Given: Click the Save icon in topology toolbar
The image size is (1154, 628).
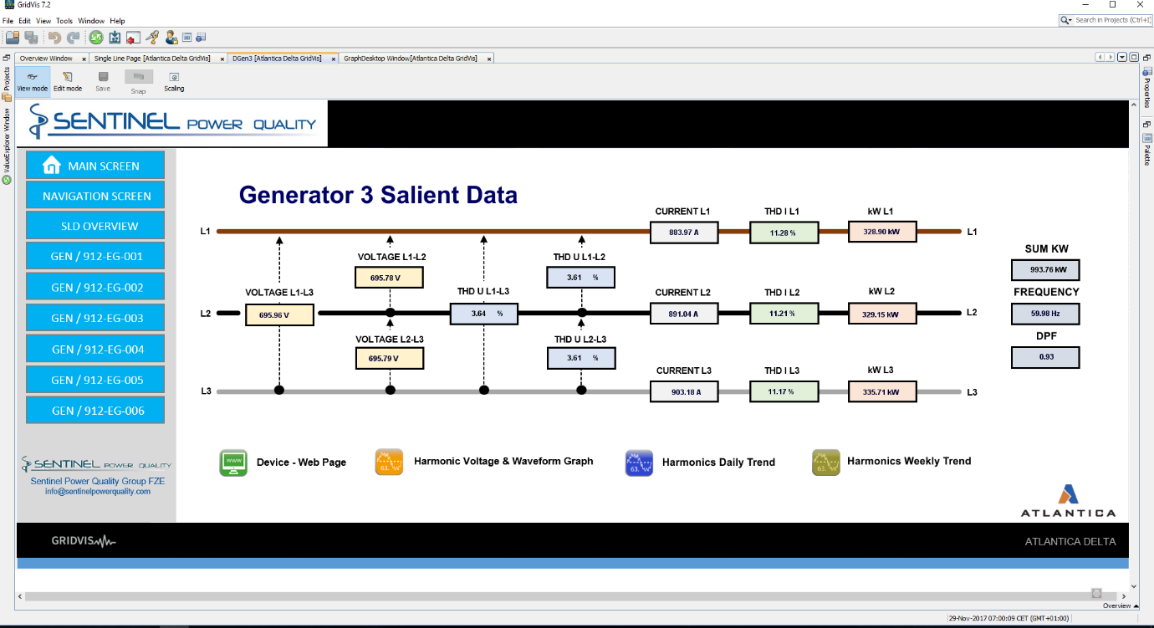Looking at the screenshot, I should tap(103, 81).
